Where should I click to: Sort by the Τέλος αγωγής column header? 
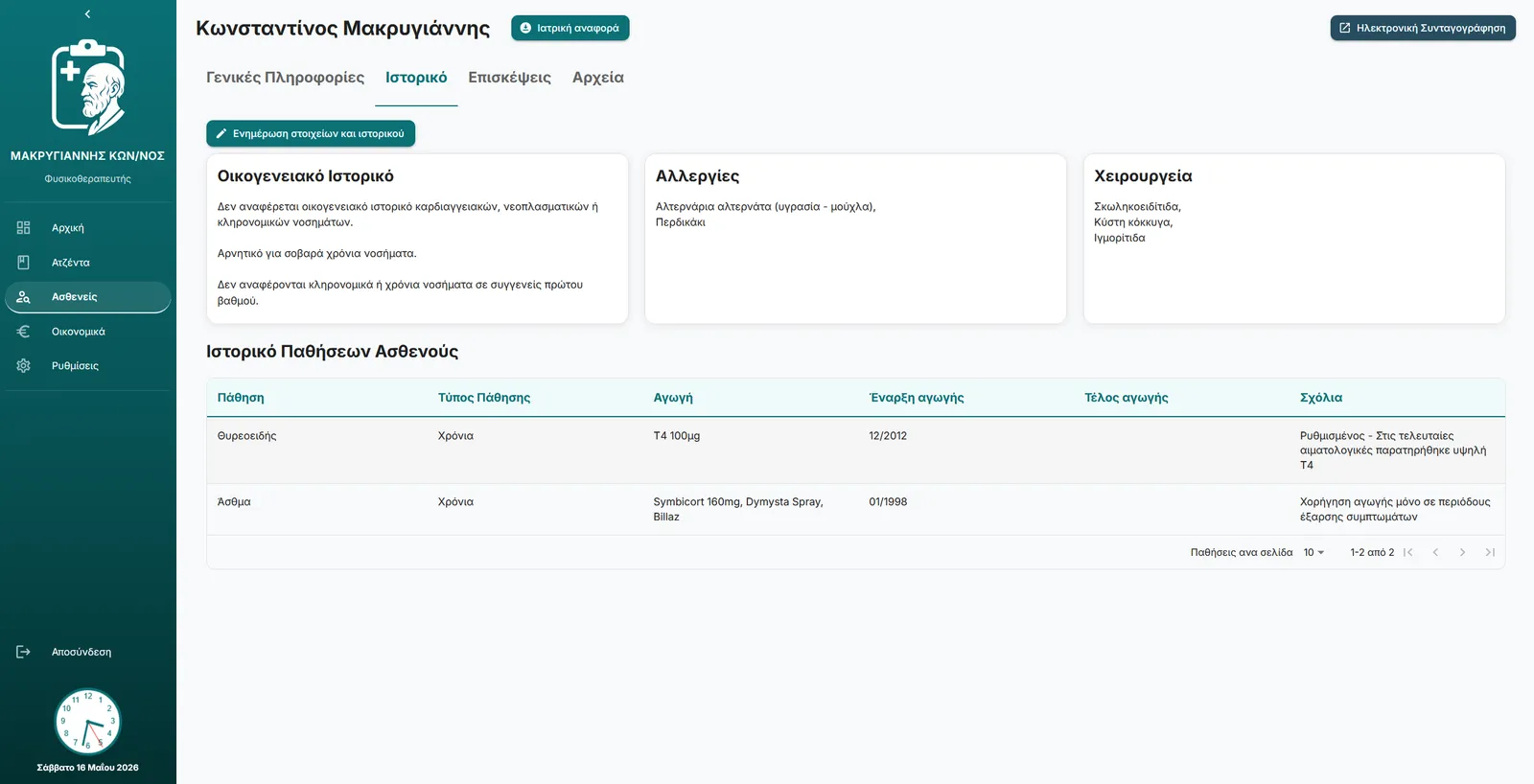(1127, 398)
